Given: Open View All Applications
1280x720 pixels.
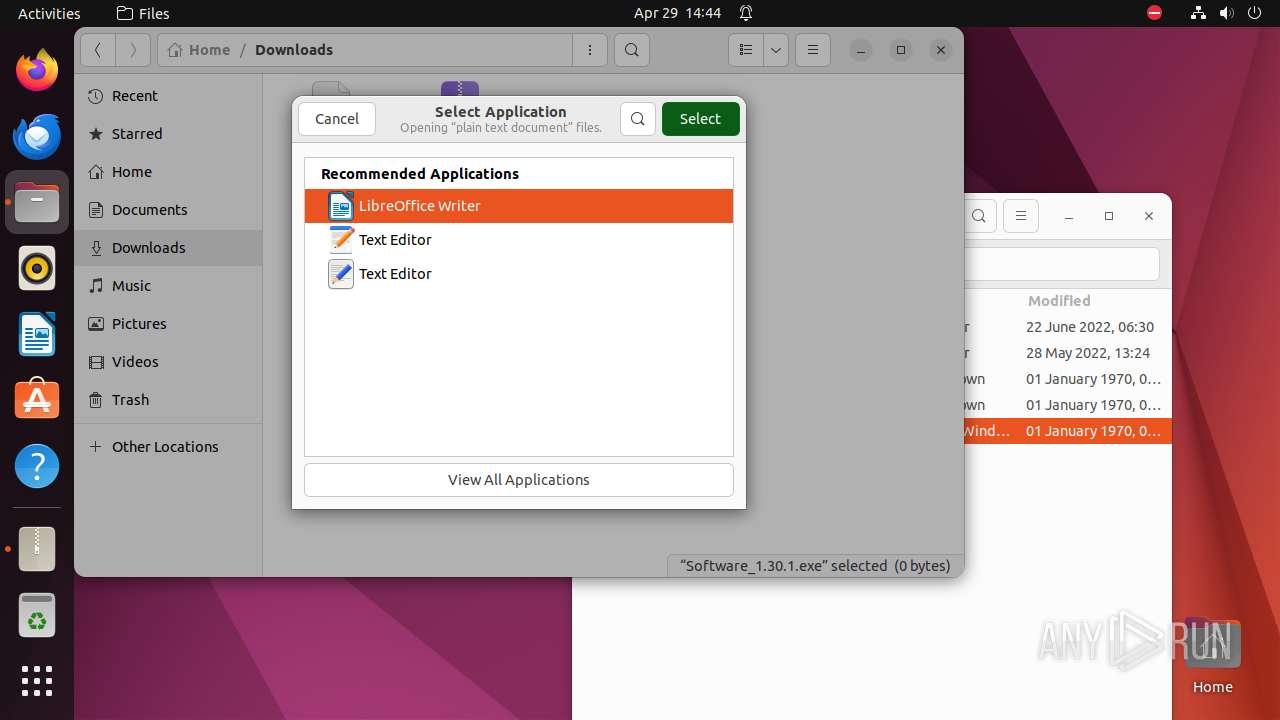Looking at the screenshot, I should point(519,480).
